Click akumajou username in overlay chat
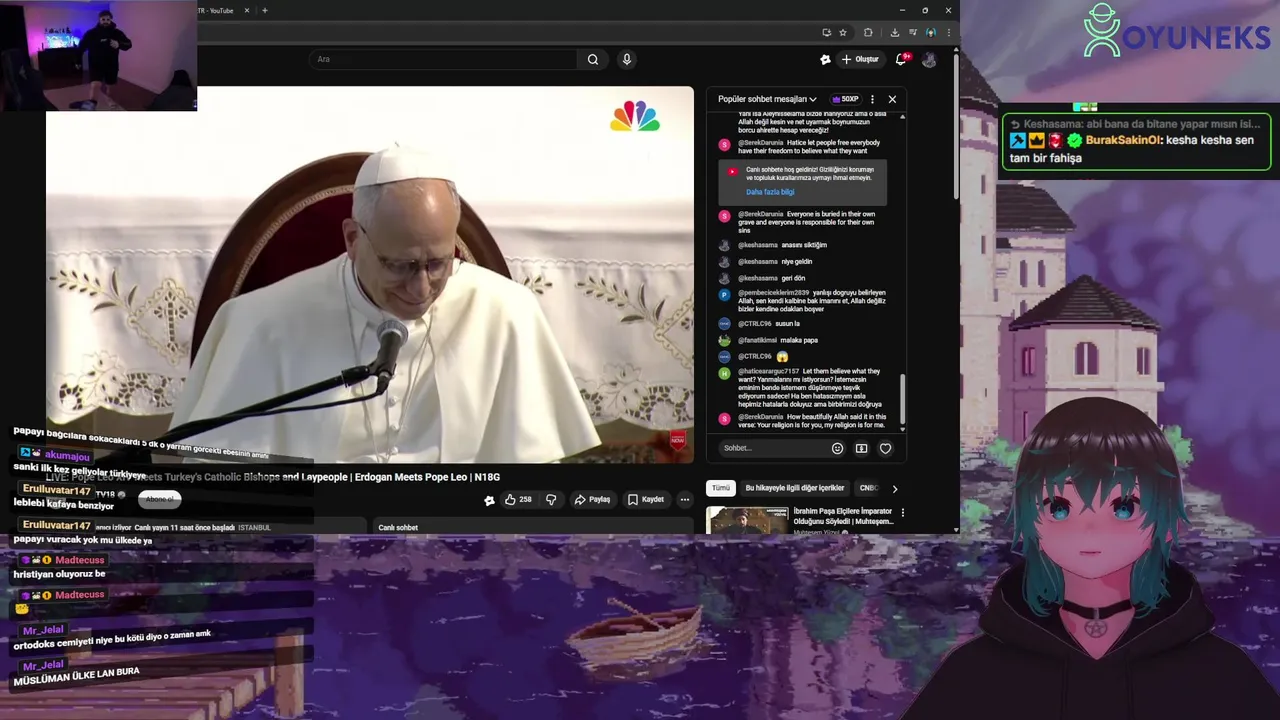The height and width of the screenshot is (720, 1280). (x=67, y=456)
